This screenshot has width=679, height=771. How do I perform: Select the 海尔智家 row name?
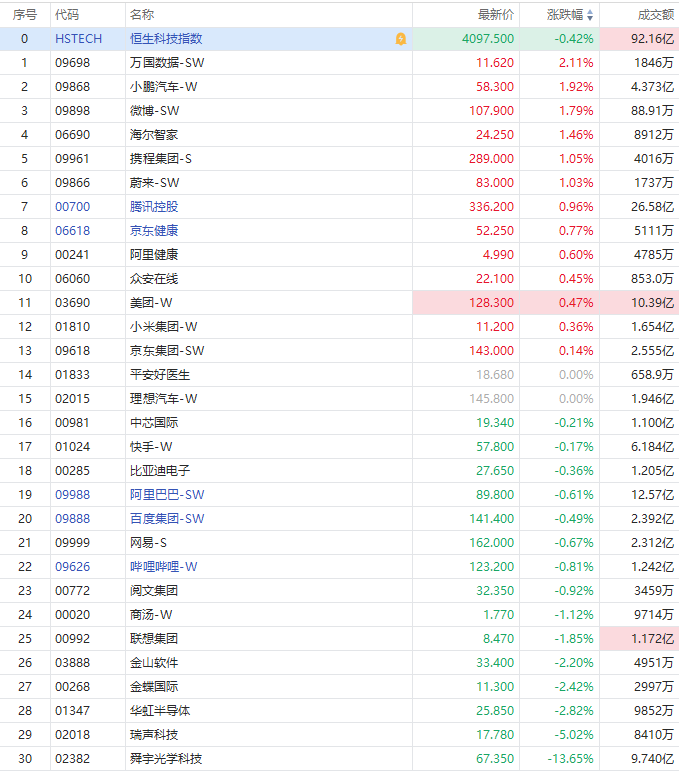pos(154,135)
